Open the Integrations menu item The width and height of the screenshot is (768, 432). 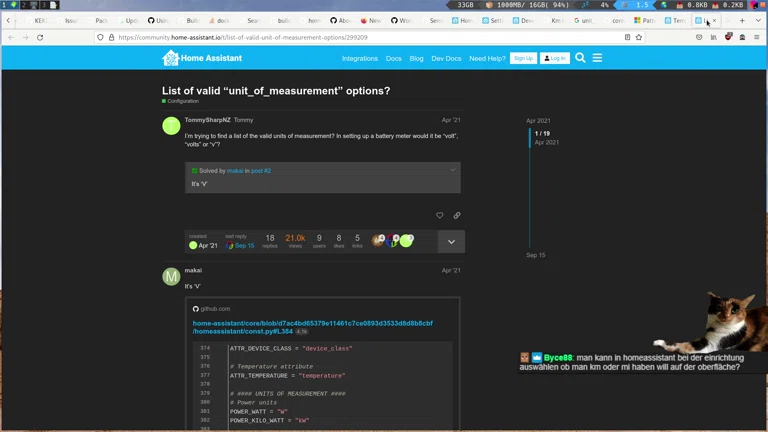point(360,59)
